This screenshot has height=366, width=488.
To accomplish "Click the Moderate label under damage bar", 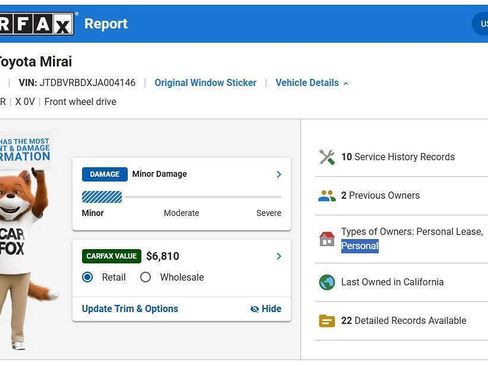I will [x=181, y=213].
